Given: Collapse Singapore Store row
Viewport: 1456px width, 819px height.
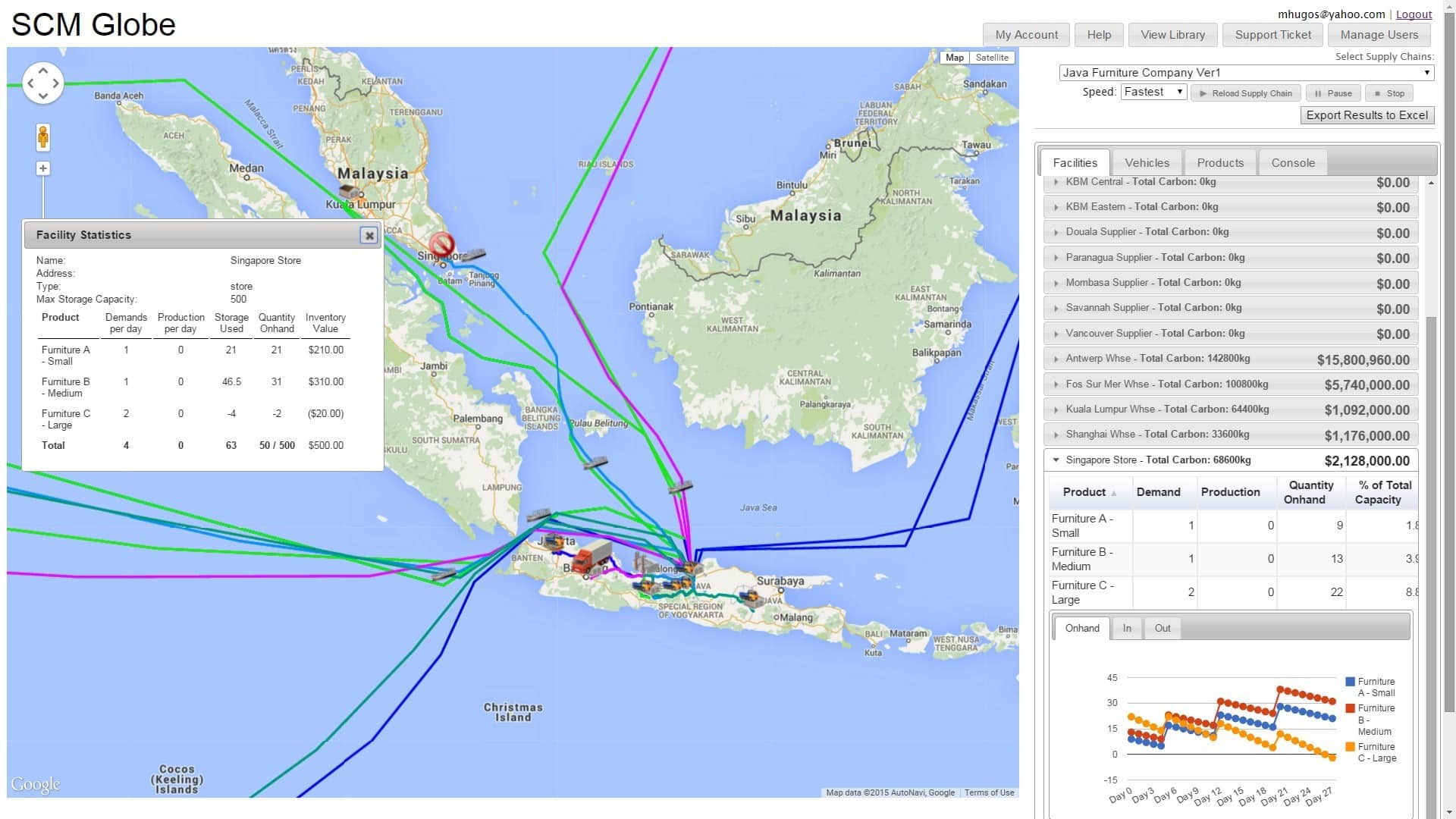Looking at the screenshot, I should coord(1231,460).
